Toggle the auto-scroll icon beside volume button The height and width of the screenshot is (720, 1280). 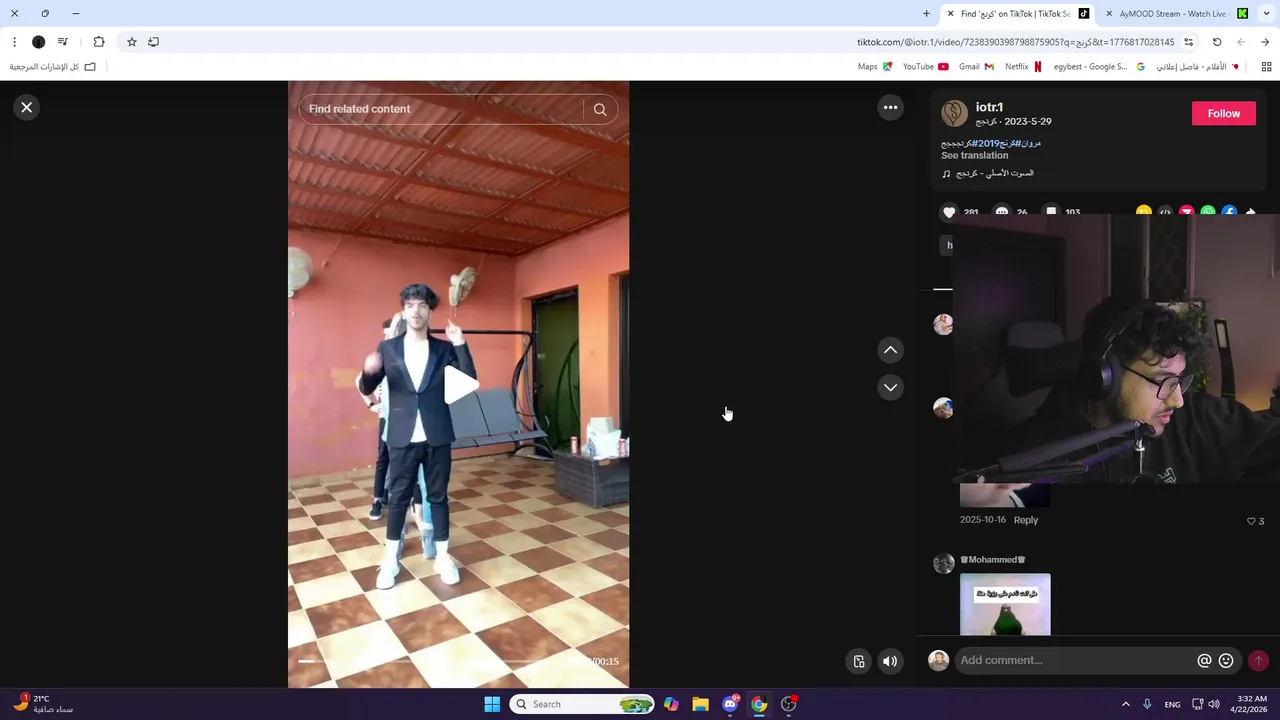pos(858,661)
